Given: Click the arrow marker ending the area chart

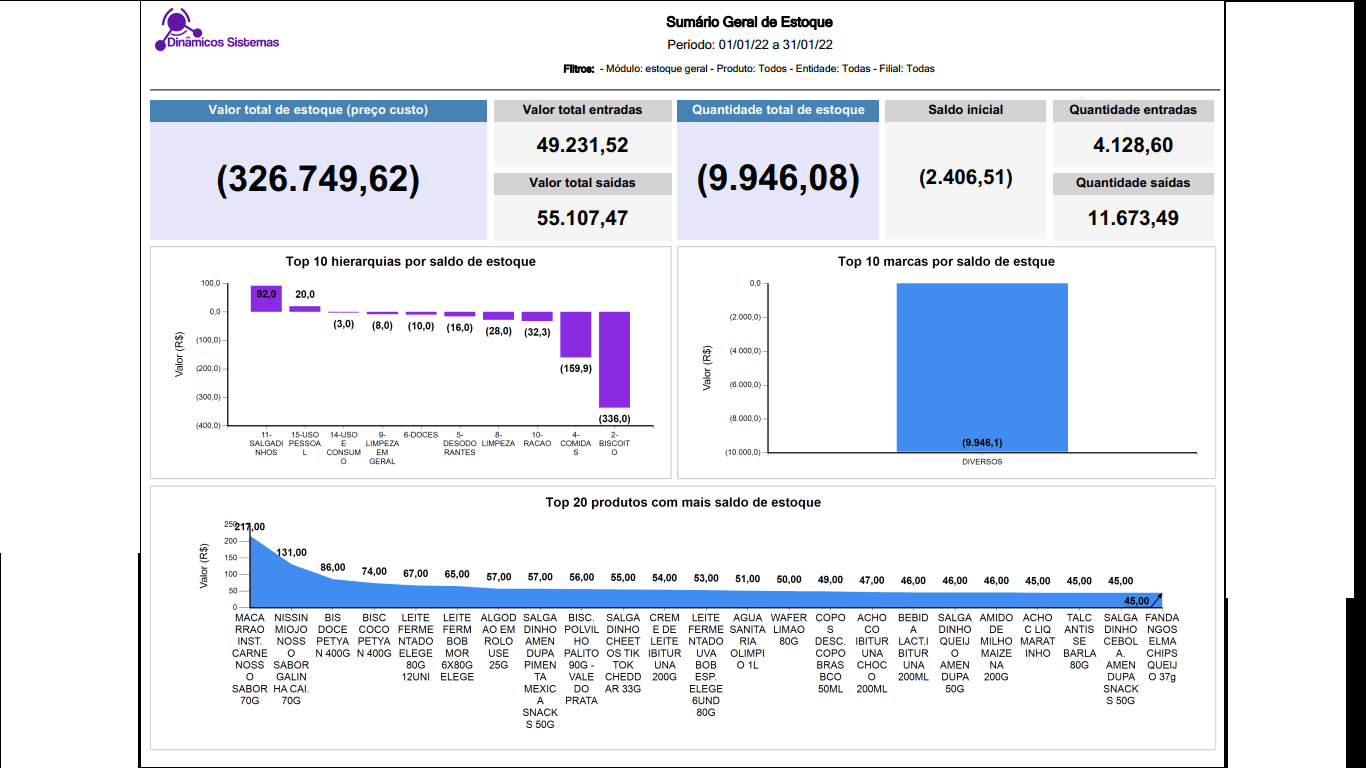Looking at the screenshot, I should (1157, 598).
